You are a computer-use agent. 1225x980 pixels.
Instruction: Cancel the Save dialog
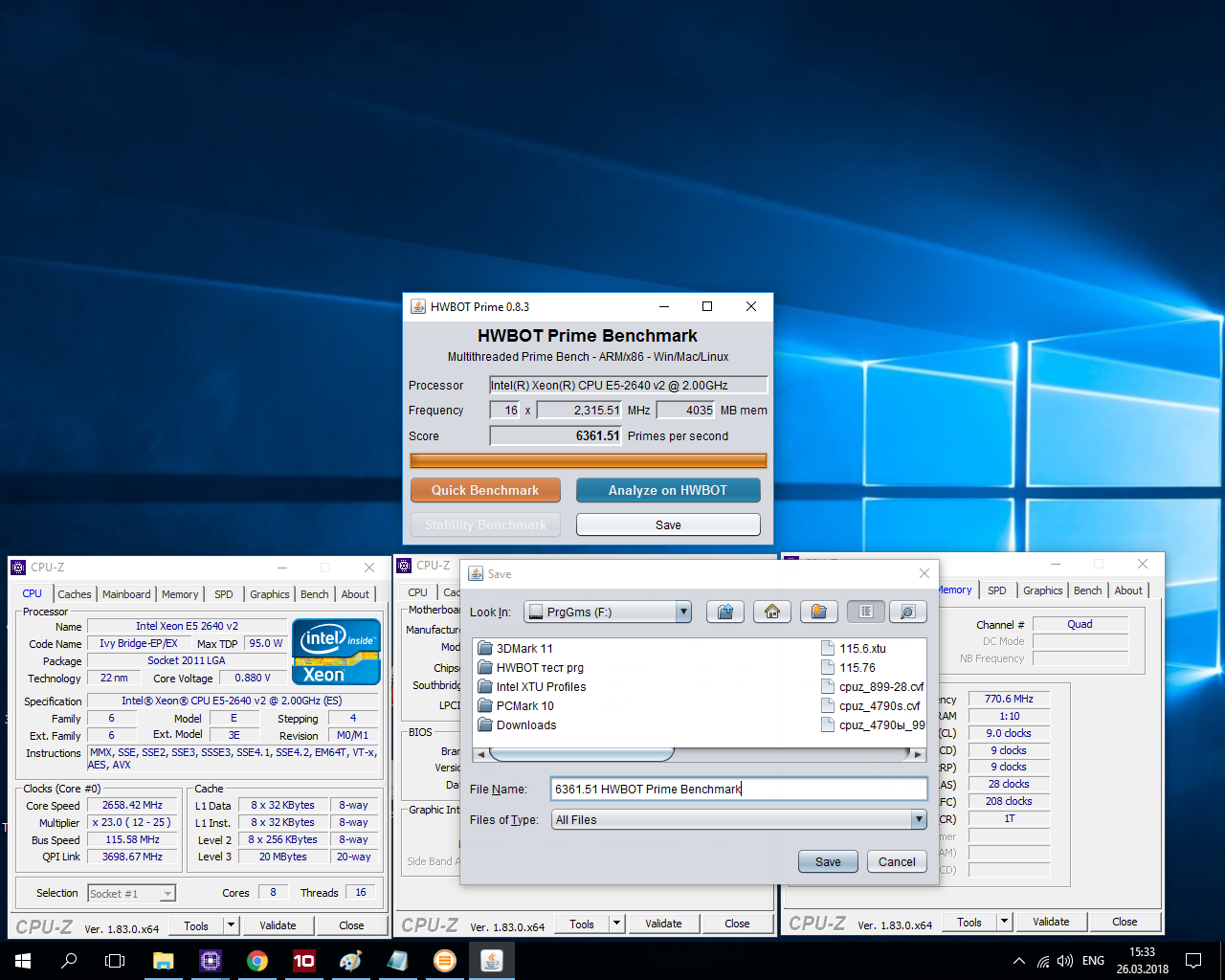(x=897, y=861)
